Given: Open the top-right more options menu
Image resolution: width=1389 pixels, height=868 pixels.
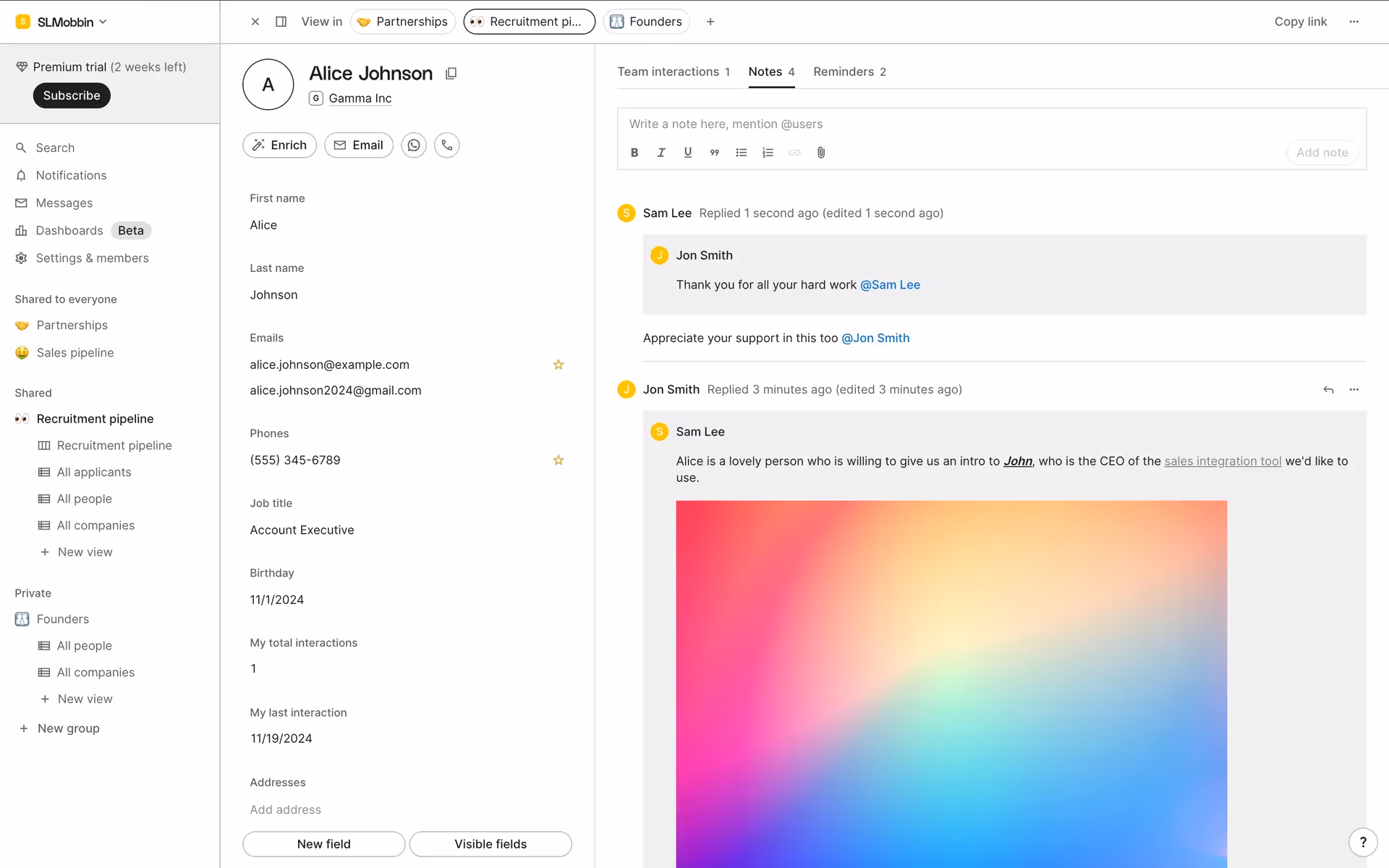Looking at the screenshot, I should 1354,22.
